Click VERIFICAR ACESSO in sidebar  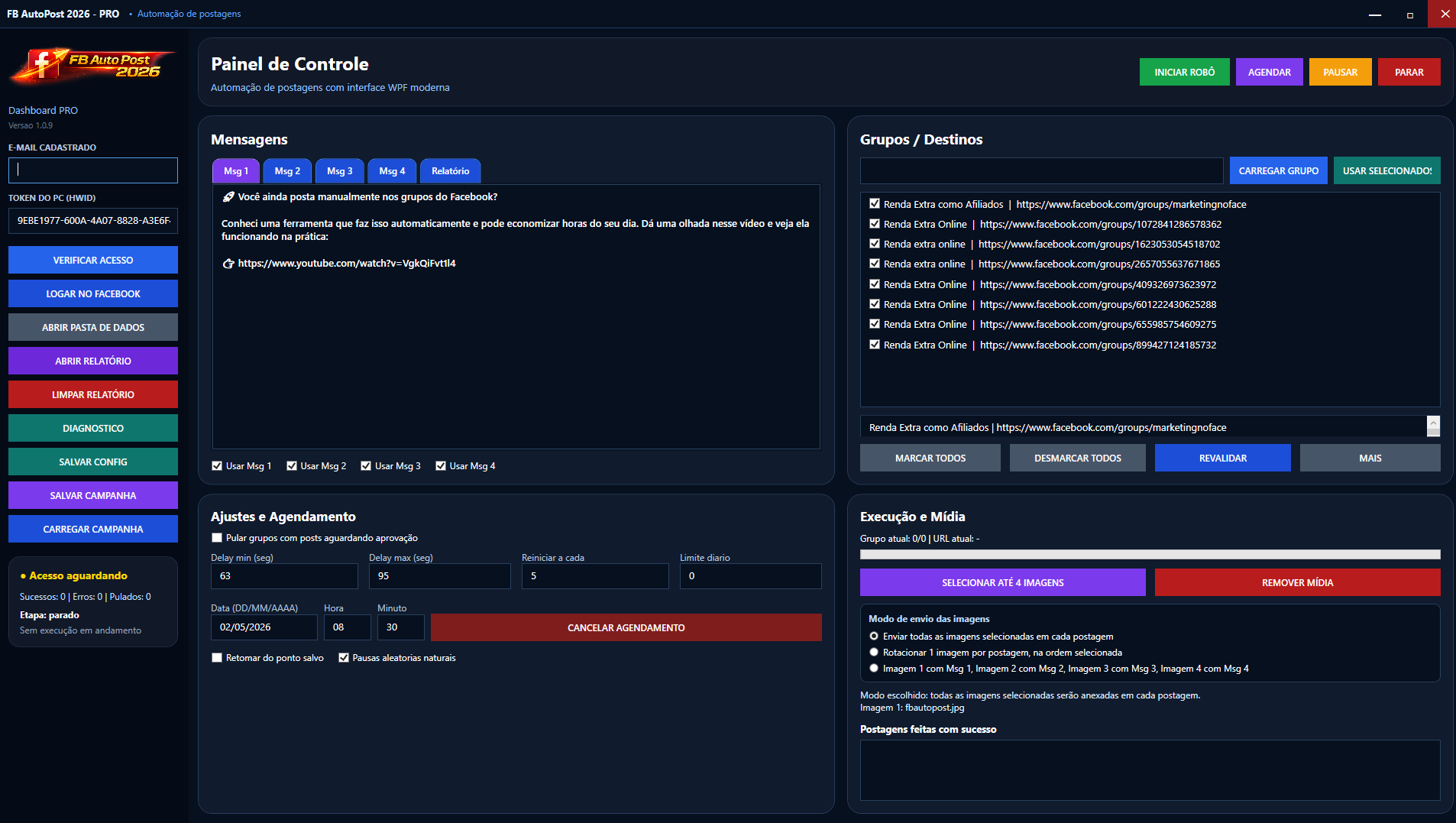tap(93, 260)
